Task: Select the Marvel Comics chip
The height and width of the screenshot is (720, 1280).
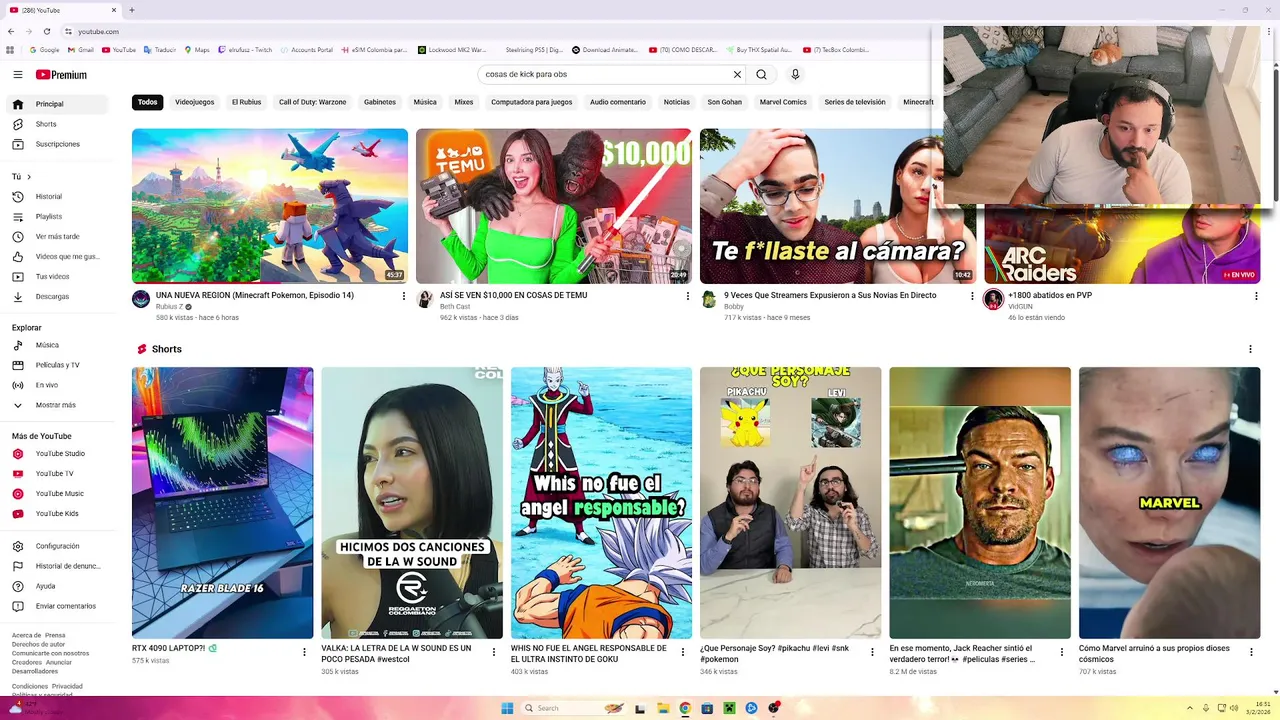Action: (783, 102)
